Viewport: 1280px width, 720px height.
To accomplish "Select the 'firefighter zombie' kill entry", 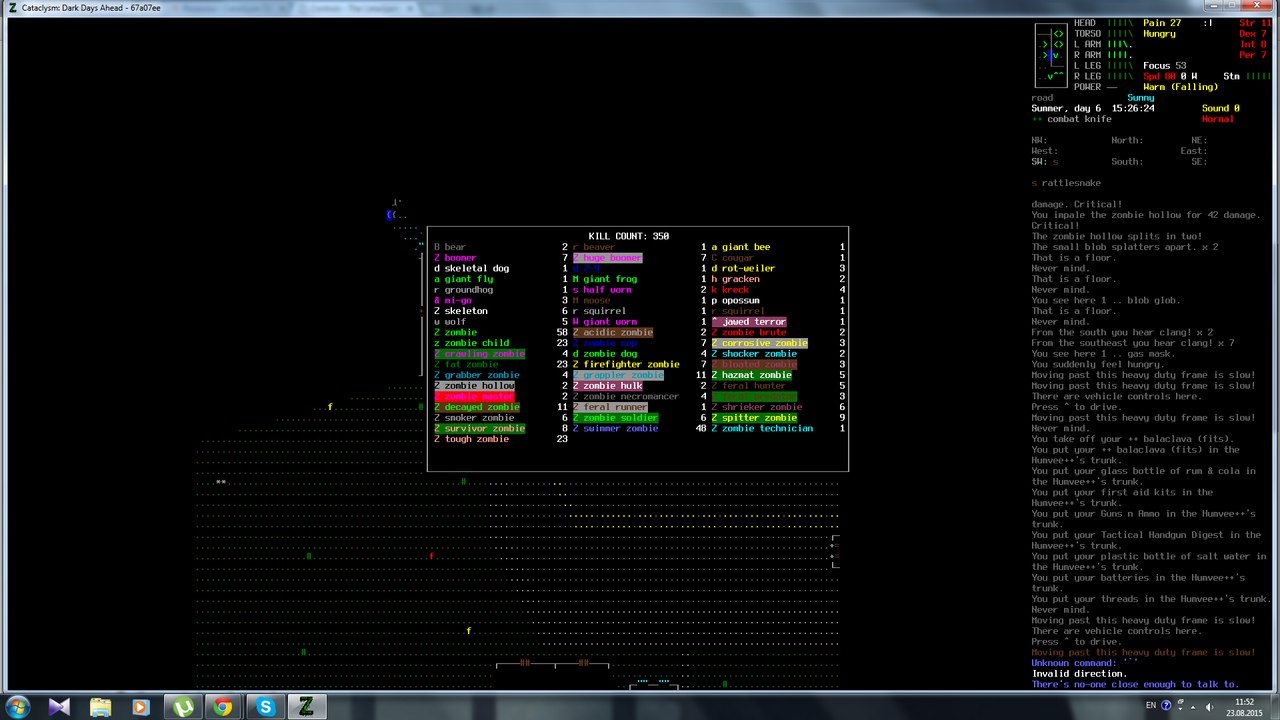I will (626, 365).
